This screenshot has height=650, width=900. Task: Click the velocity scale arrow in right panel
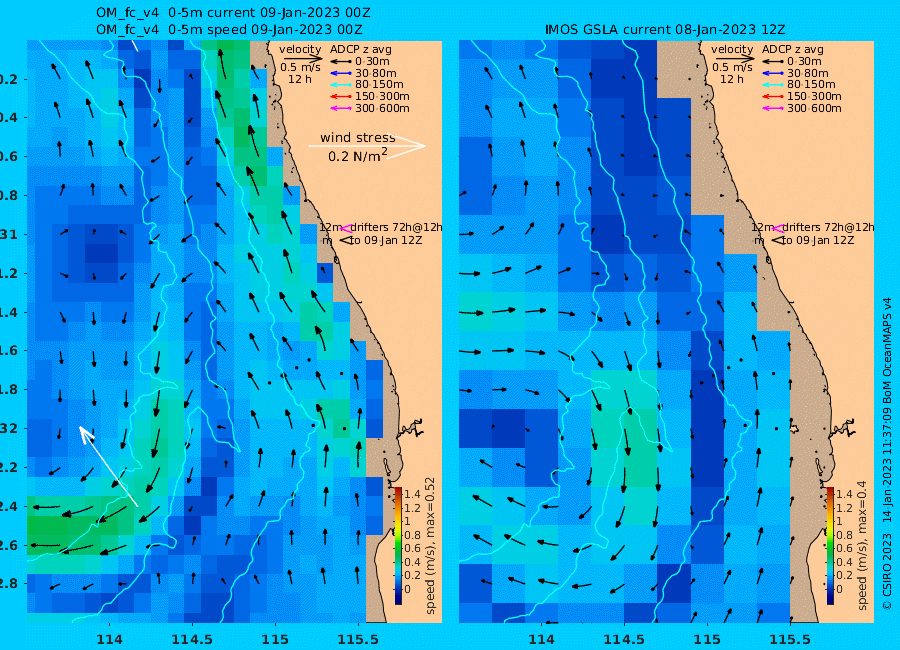click(x=735, y=59)
